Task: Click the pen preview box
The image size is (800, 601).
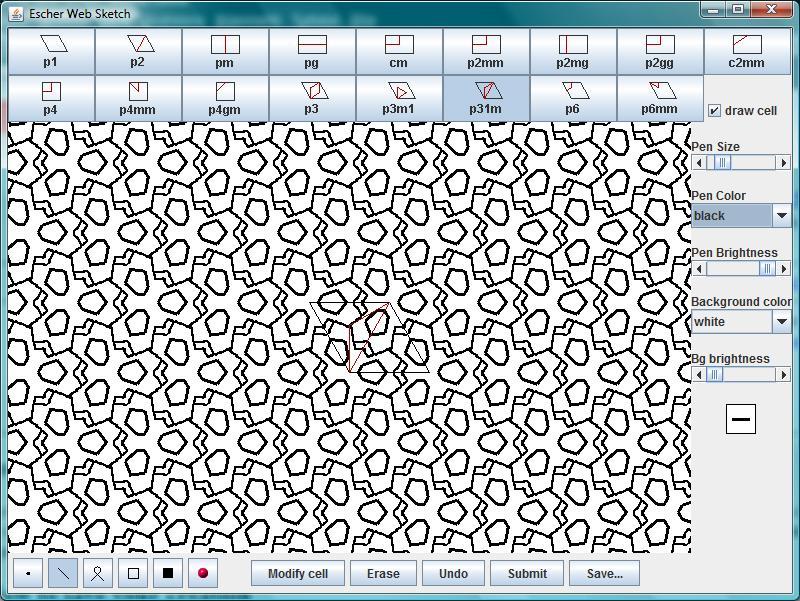Action: tap(741, 419)
